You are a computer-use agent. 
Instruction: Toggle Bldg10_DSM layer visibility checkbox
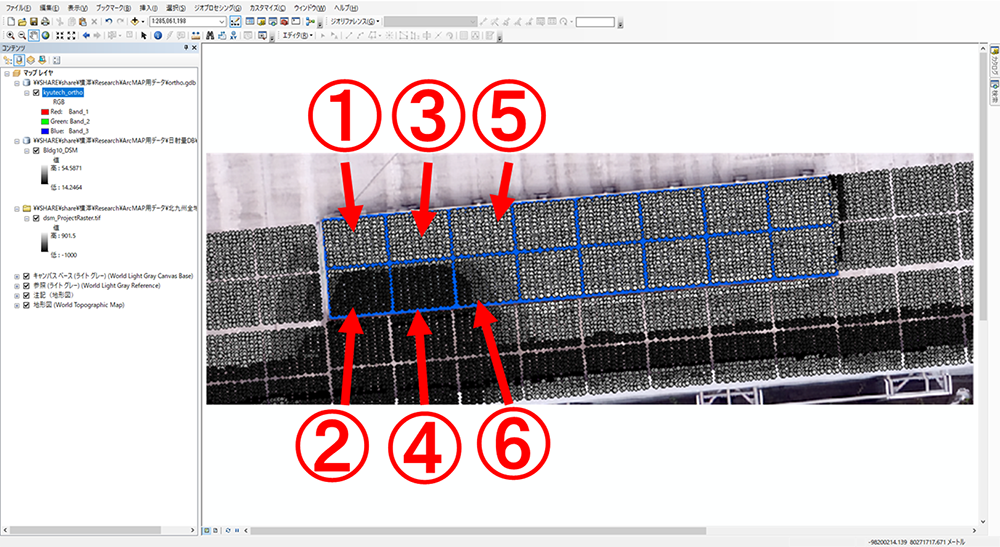[x=36, y=151]
